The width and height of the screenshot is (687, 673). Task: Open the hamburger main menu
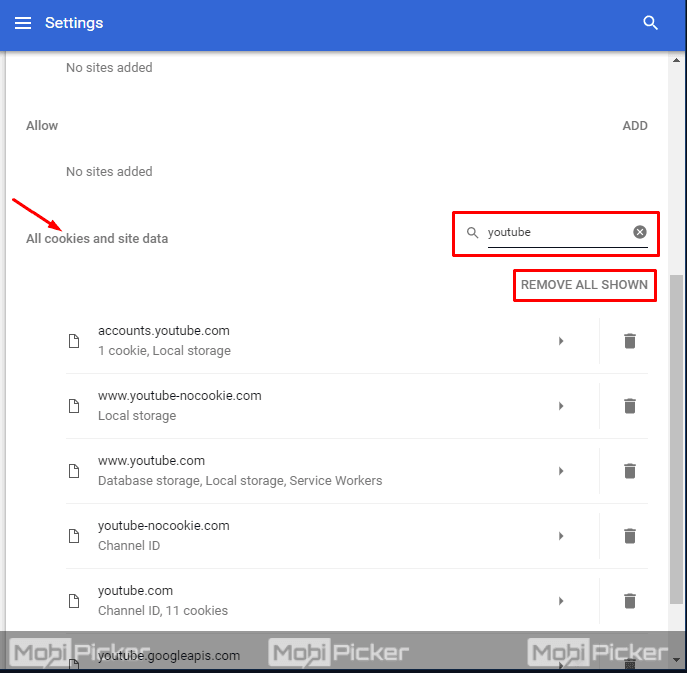pos(23,23)
